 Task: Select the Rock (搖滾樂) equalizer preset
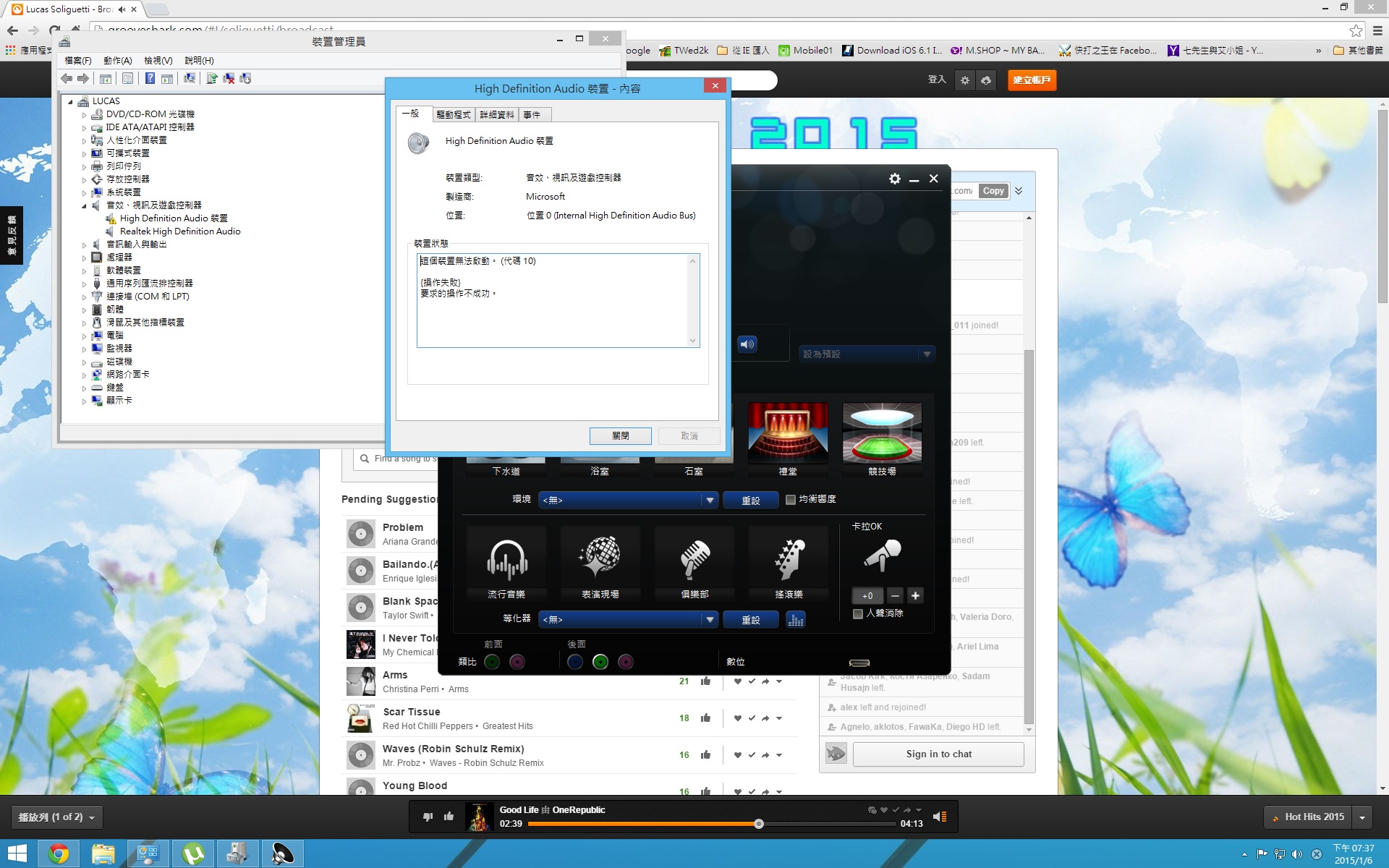[789, 562]
